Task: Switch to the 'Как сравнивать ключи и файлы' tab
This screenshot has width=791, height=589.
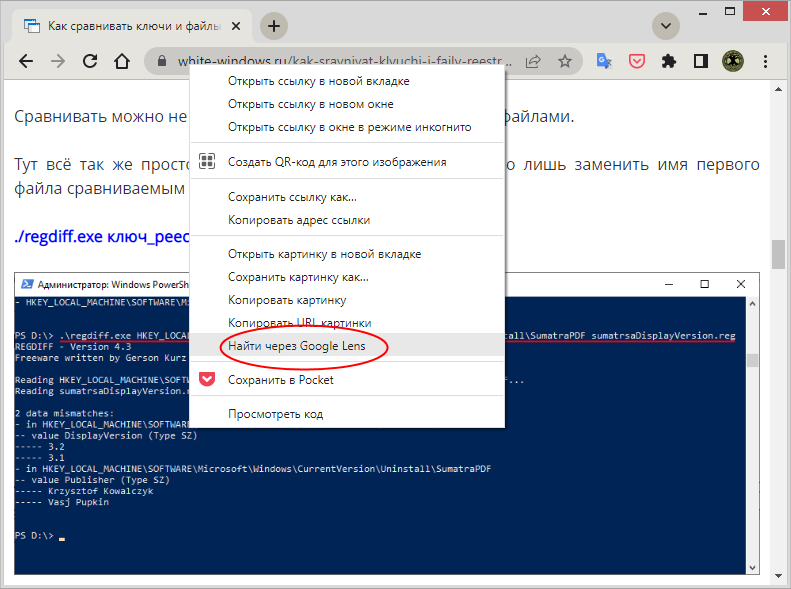Action: [x=132, y=26]
